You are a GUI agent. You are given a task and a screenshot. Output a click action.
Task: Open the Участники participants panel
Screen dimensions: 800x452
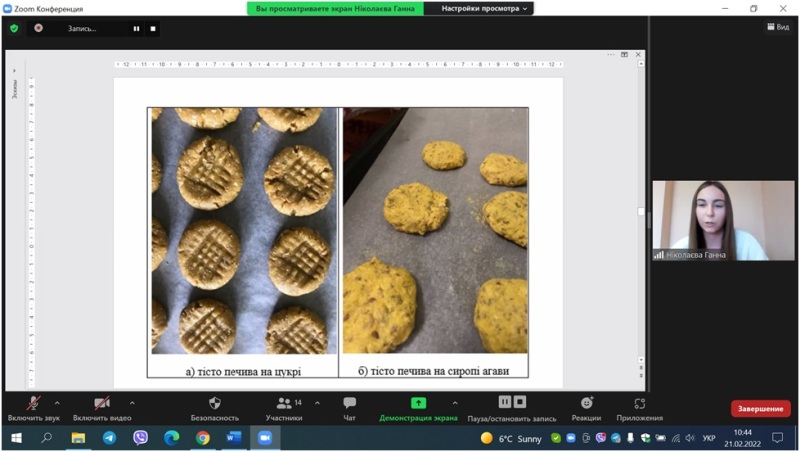(284, 409)
